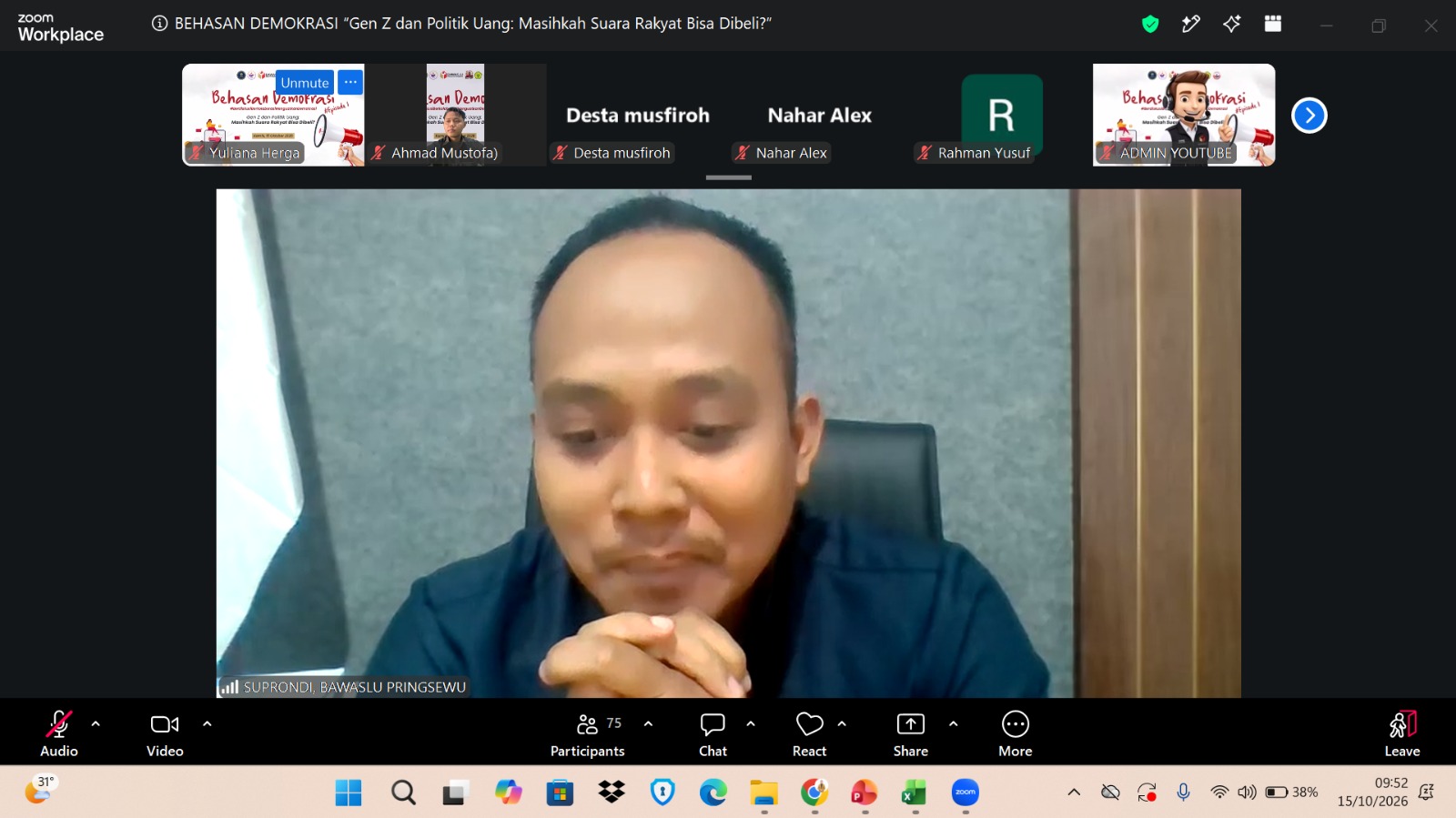Open the More options menu
Image resolution: width=1456 pixels, height=818 pixels.
[x=1016, y=733]
